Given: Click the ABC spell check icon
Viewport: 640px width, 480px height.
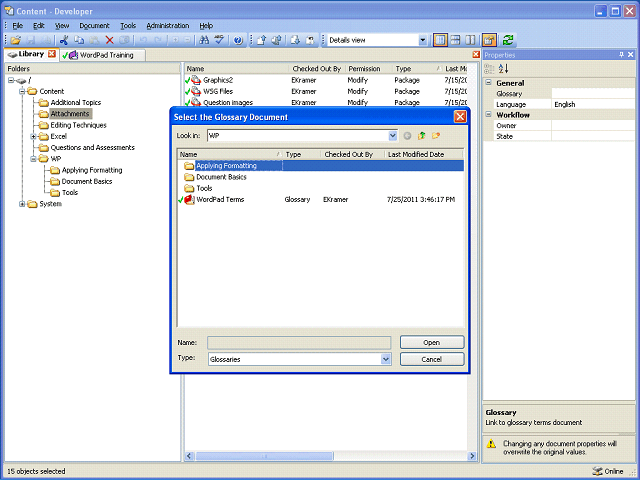Looking at the screenshot, I should click(219, 40).
